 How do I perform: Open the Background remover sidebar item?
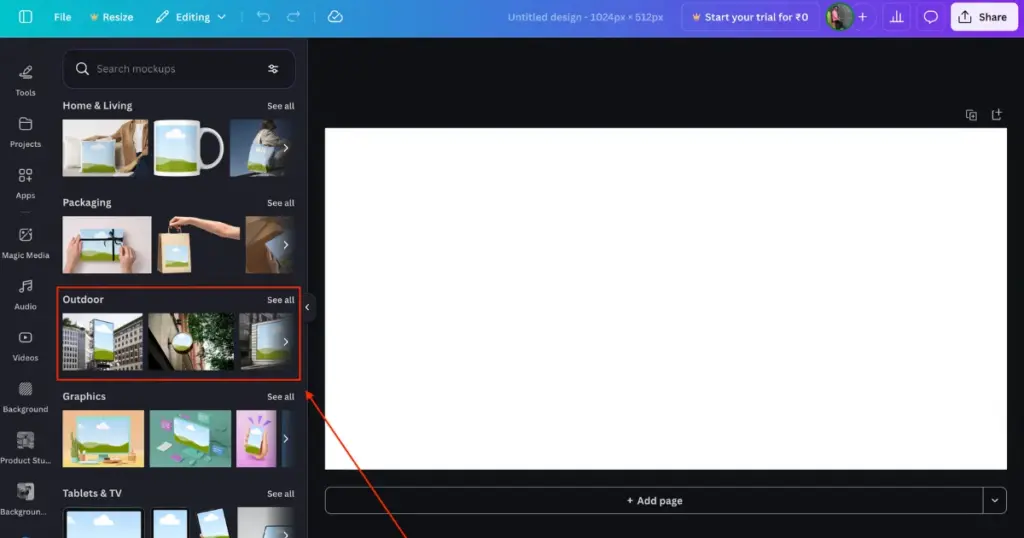tap(25, 500)
